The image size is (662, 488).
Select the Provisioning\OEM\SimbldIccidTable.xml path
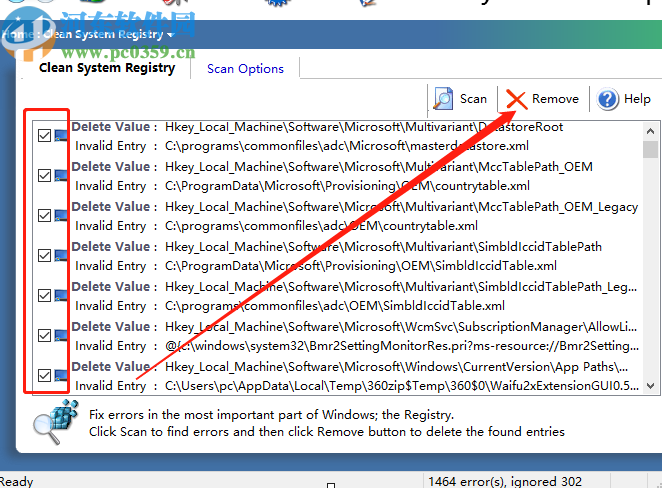361,266
